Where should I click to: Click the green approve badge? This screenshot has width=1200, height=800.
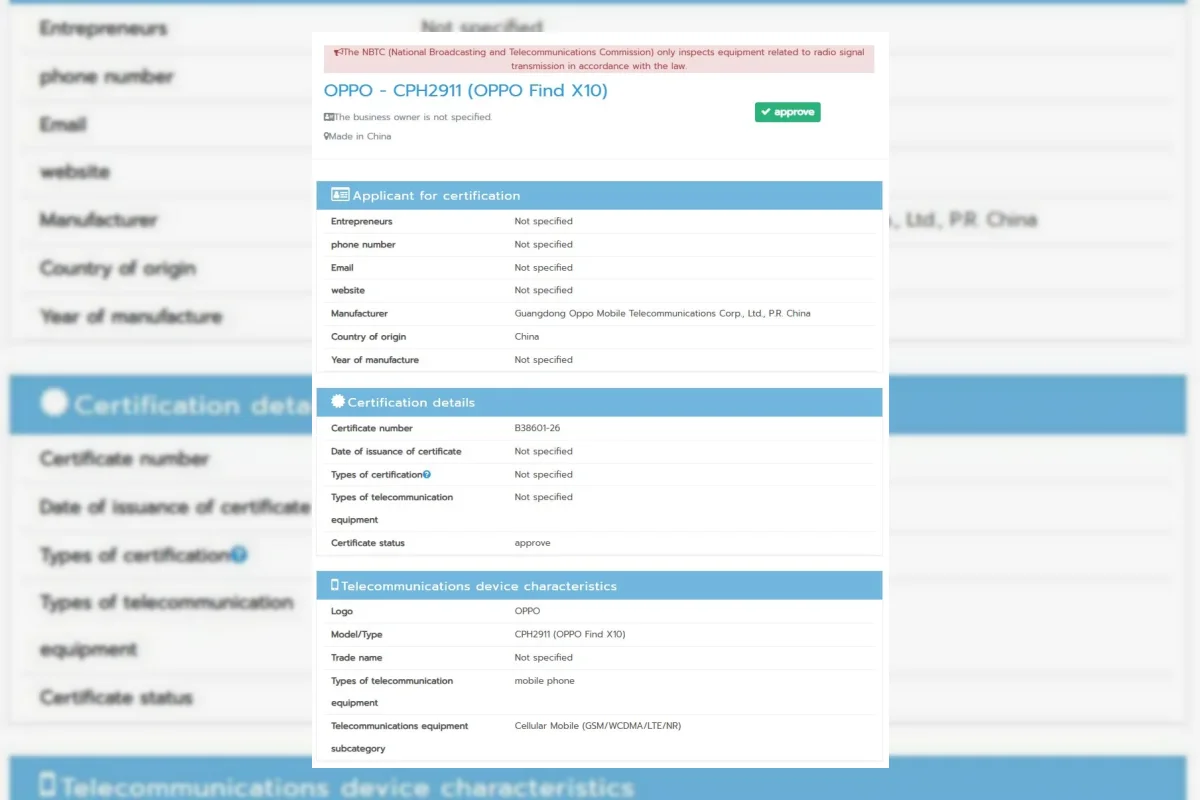tap(788, 112)
